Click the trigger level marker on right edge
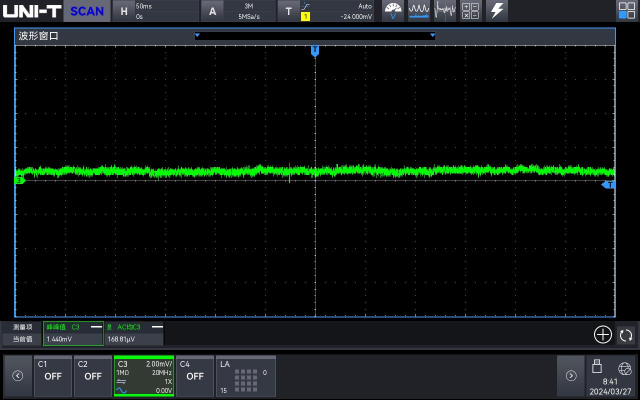Image resolution: width=640 pixels, height=400 pixels. coord(608,185)
